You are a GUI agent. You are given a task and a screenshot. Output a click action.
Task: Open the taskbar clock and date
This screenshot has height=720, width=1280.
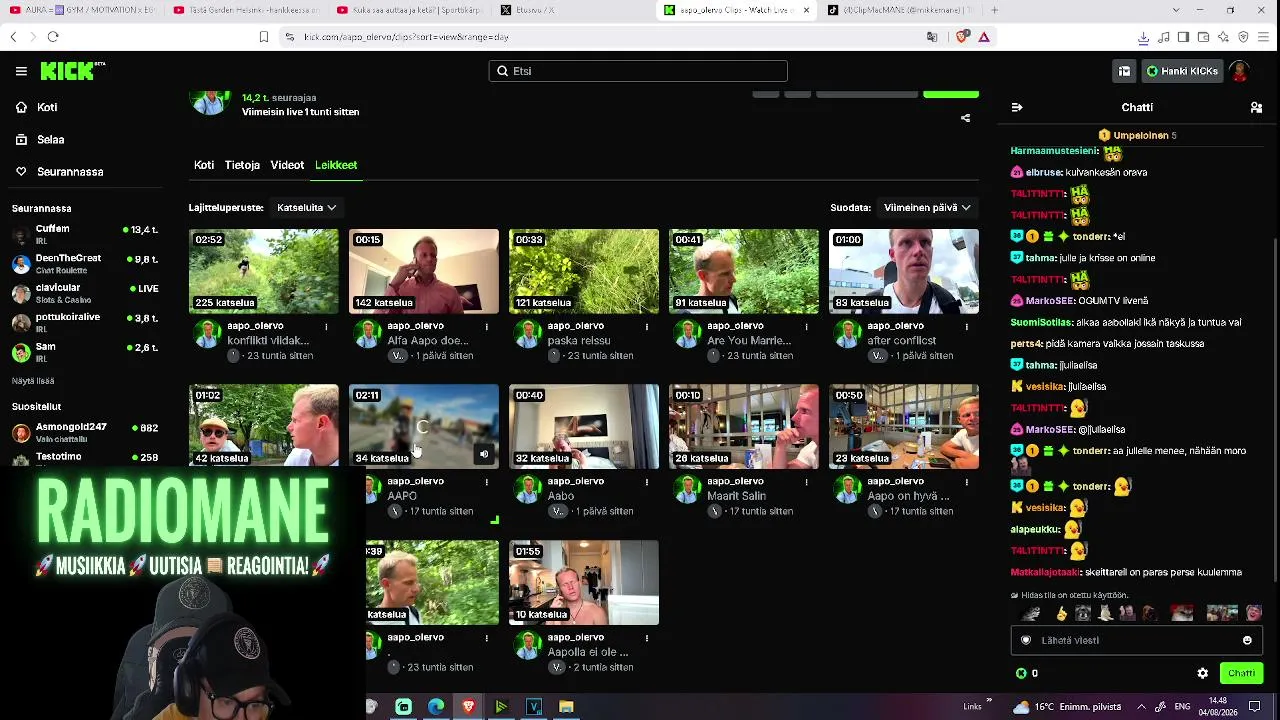(1218, 706)
